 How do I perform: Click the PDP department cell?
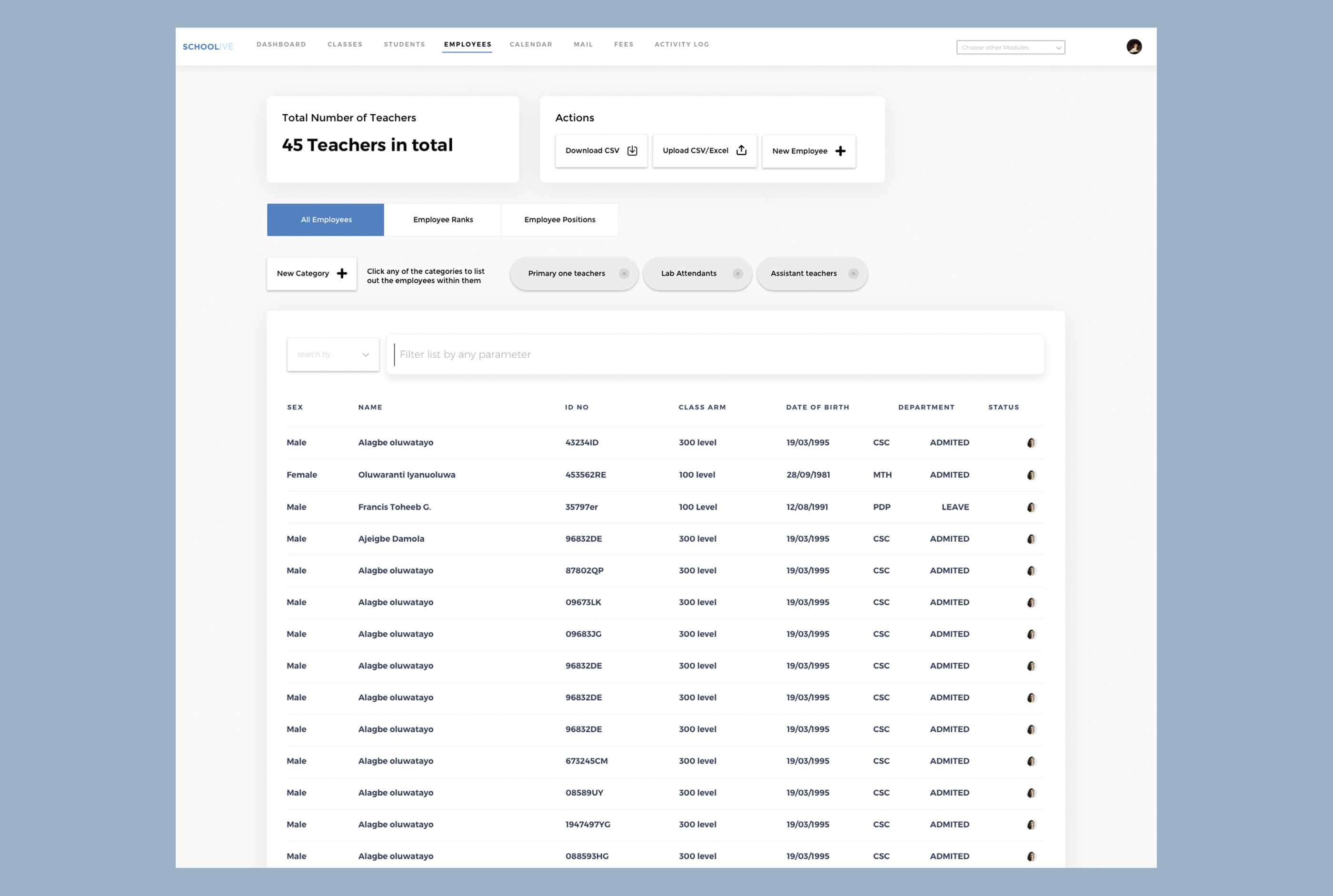point(882,508)
